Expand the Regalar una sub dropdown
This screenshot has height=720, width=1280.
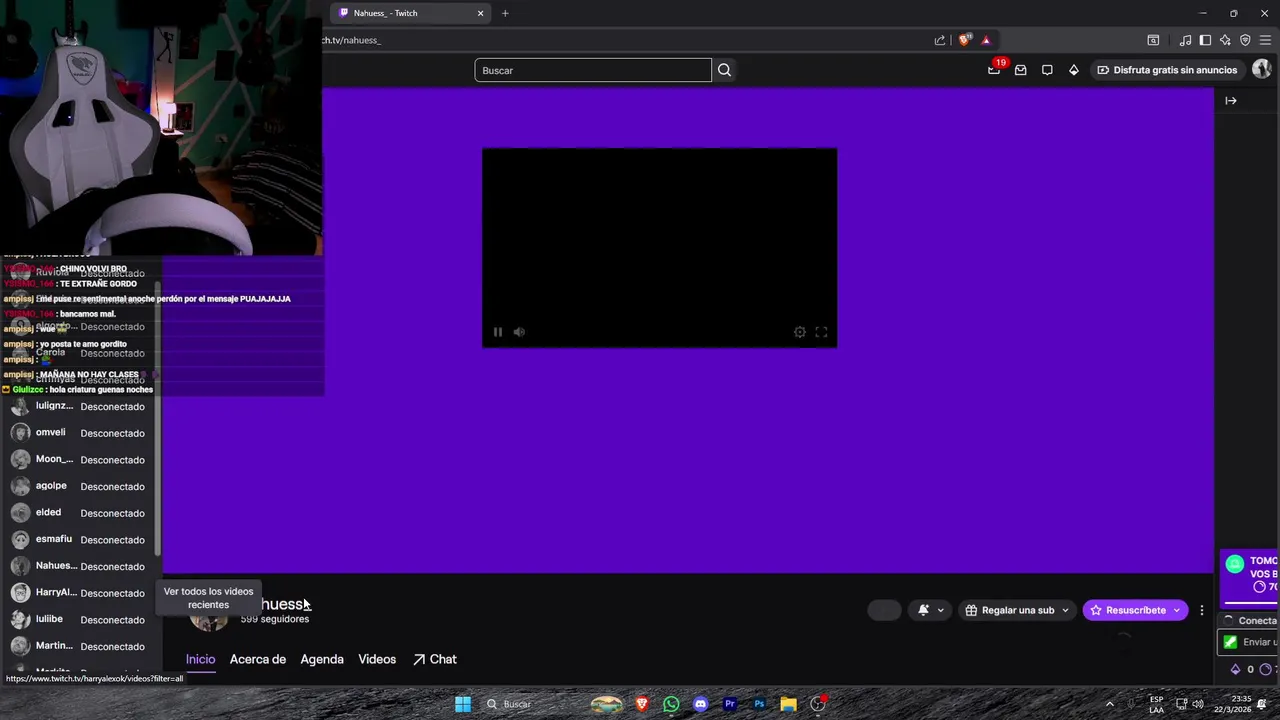(1065, 610)
